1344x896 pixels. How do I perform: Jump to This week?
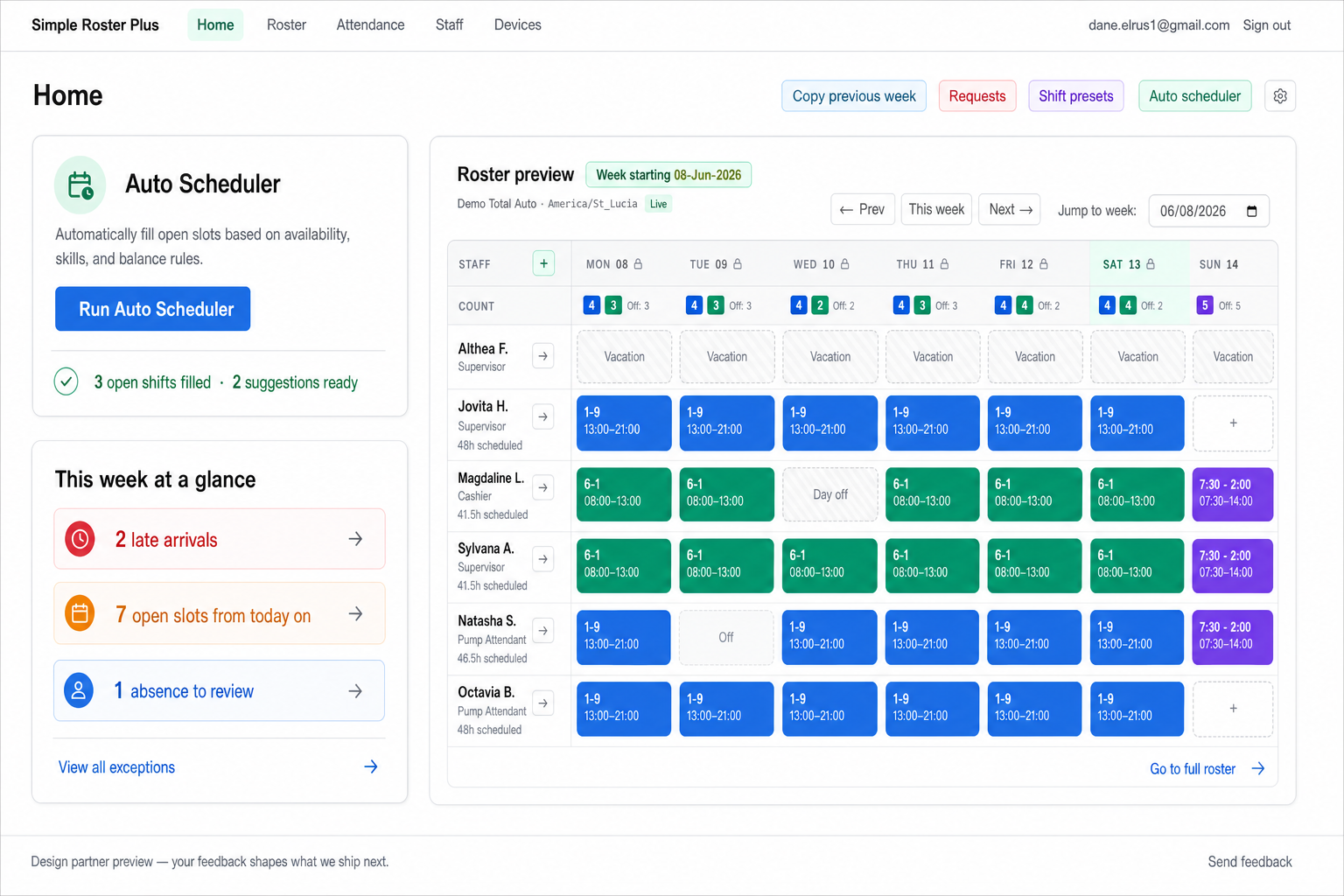(936, 209)
